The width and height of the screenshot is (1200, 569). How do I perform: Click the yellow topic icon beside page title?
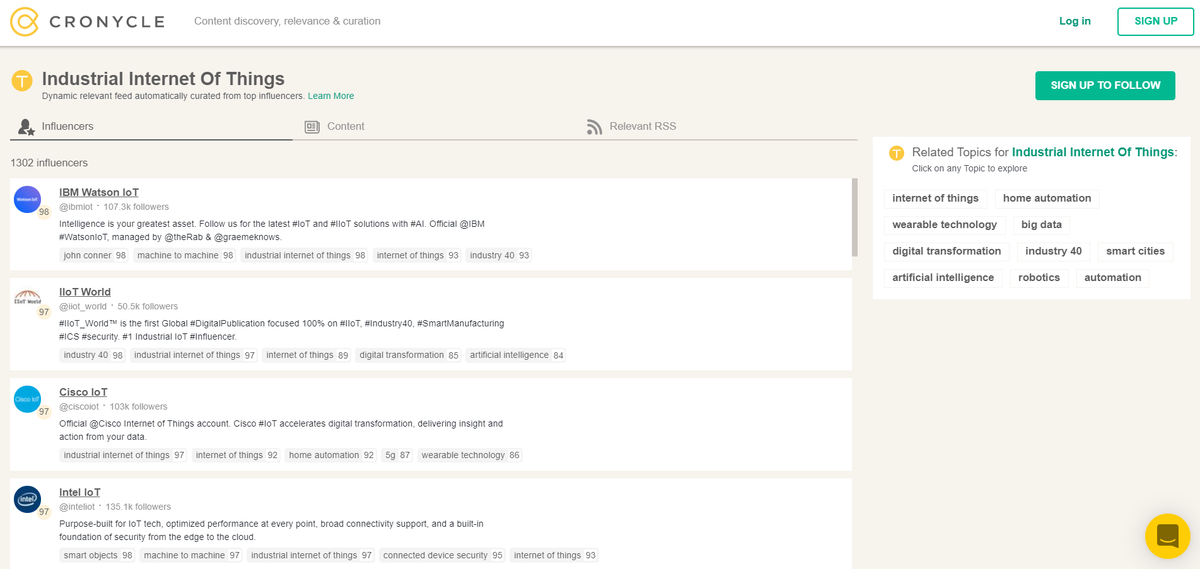22,81
